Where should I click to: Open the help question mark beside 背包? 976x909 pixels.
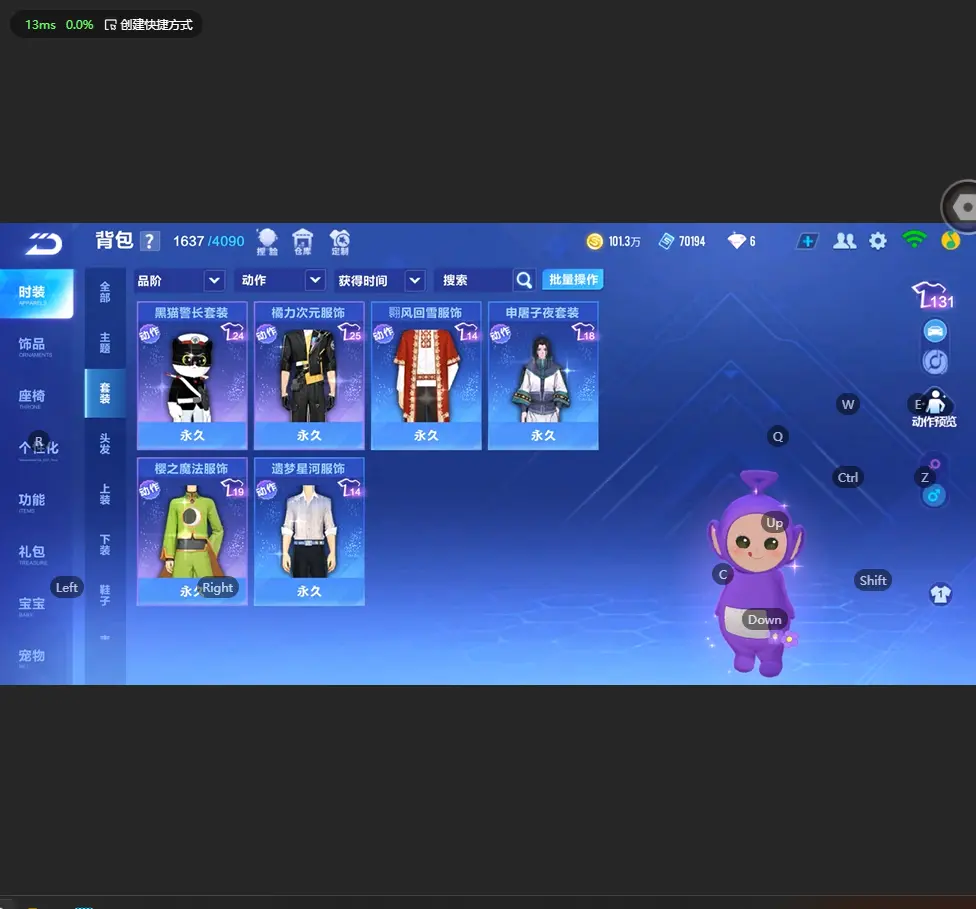149,241
